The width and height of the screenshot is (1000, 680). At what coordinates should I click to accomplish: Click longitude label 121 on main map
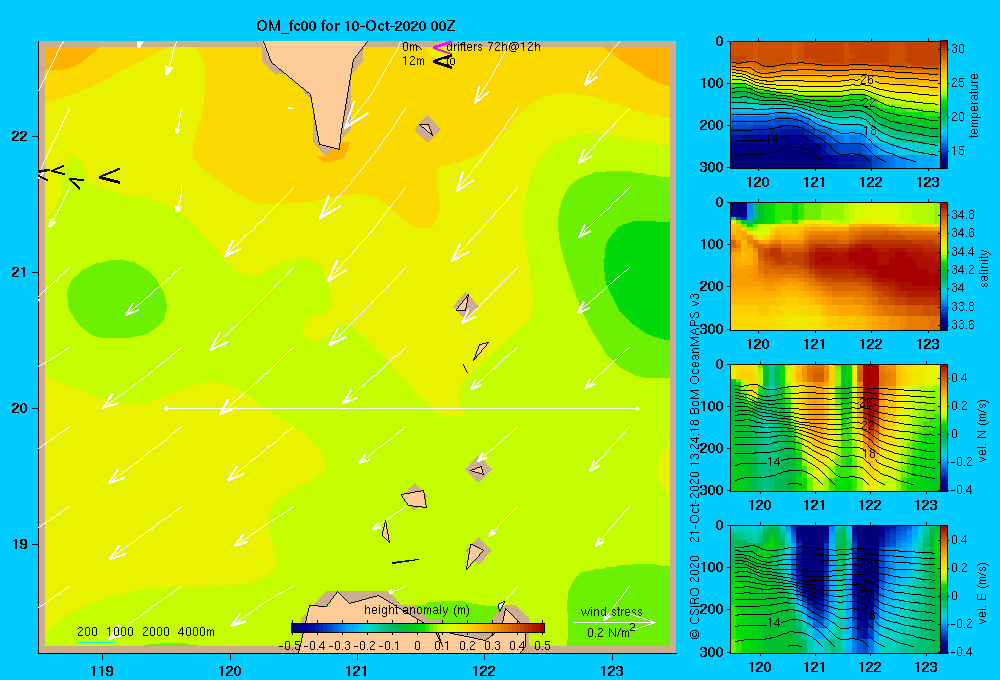click(357, 670)
